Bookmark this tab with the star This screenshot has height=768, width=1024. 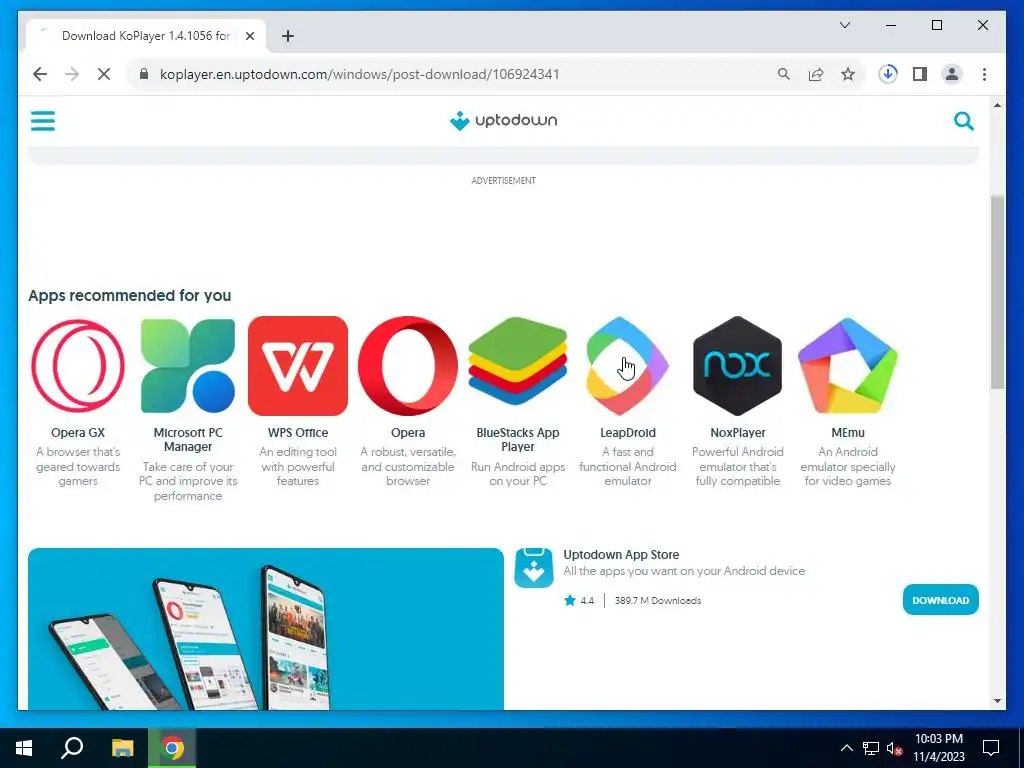point(848,74)
